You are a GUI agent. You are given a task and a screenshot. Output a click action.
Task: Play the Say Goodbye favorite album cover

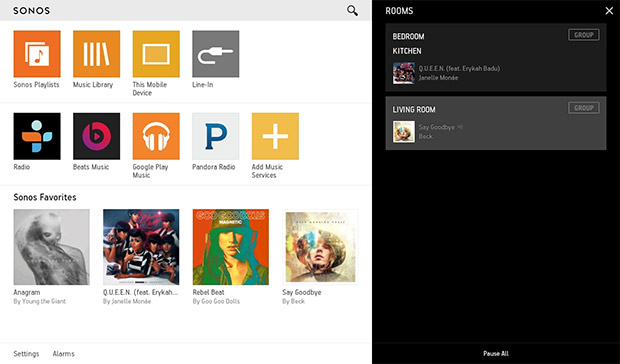(320, 247)
